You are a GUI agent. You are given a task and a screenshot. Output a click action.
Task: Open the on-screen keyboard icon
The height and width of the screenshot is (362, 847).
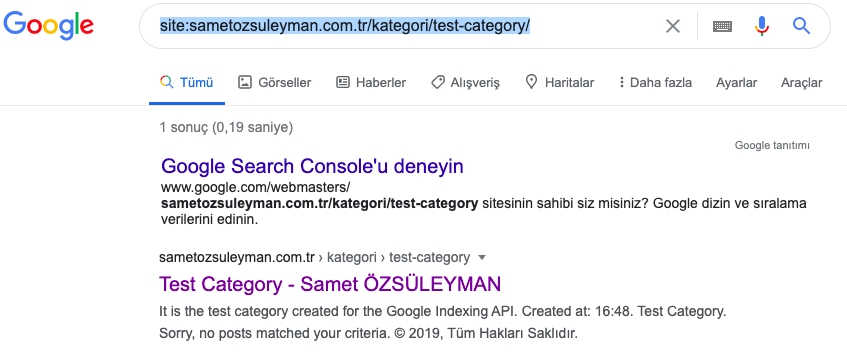[722, 26]
